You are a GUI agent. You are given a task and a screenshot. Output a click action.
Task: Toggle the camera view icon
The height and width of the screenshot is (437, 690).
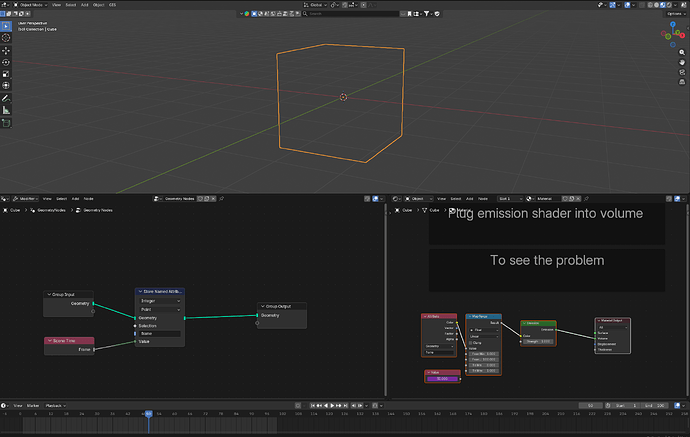click(x=682, y=72)
